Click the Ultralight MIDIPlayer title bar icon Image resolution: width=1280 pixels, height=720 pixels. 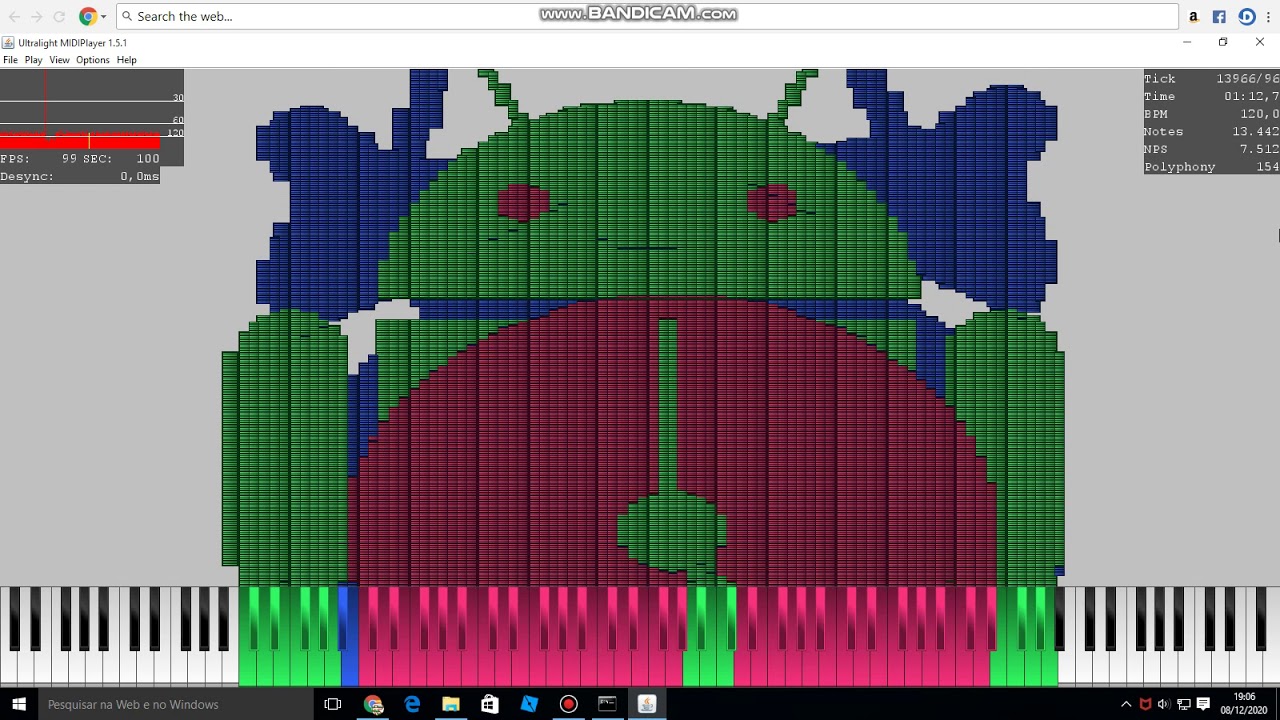(8, 43)
